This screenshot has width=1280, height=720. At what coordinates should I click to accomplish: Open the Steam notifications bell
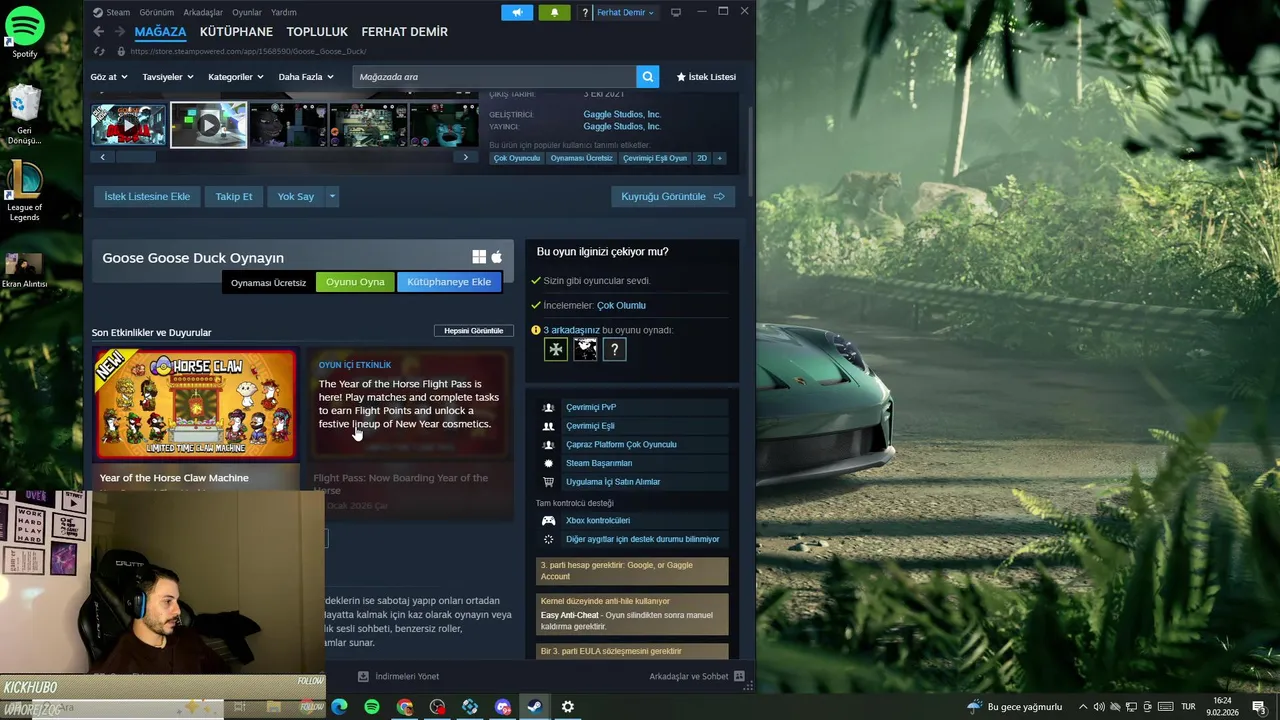coord(555,12)
